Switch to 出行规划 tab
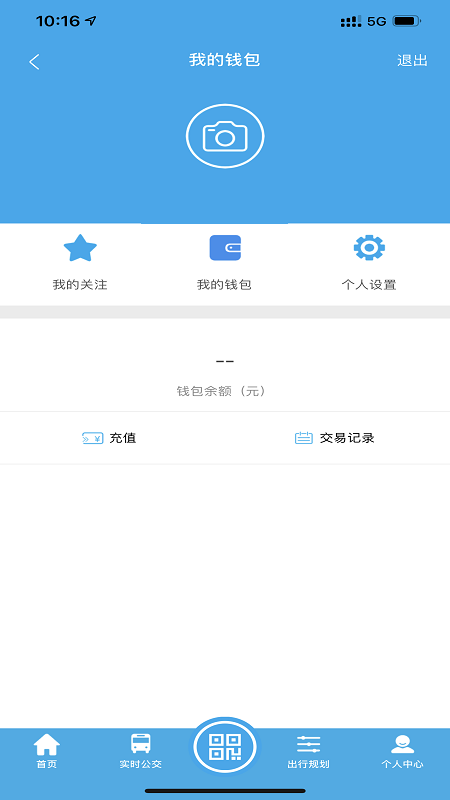The image size is (450, 800). click(309, 751)
